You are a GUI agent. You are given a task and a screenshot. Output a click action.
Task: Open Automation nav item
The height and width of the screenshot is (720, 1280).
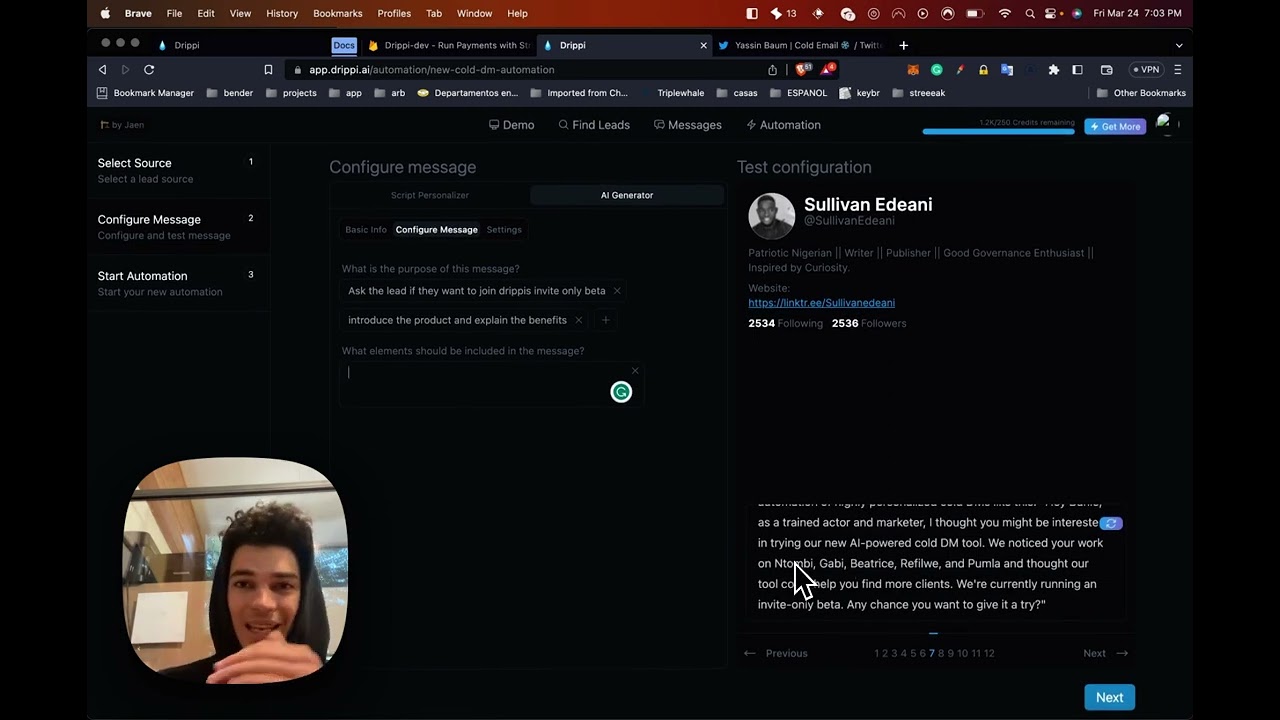click(x=783, y=125)
